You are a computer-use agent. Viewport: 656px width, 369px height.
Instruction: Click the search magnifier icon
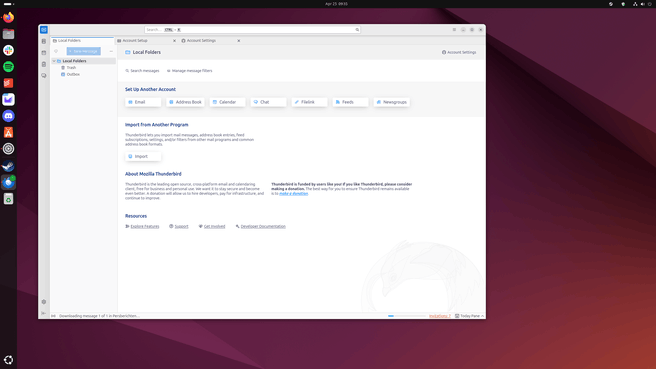[357, 30]
